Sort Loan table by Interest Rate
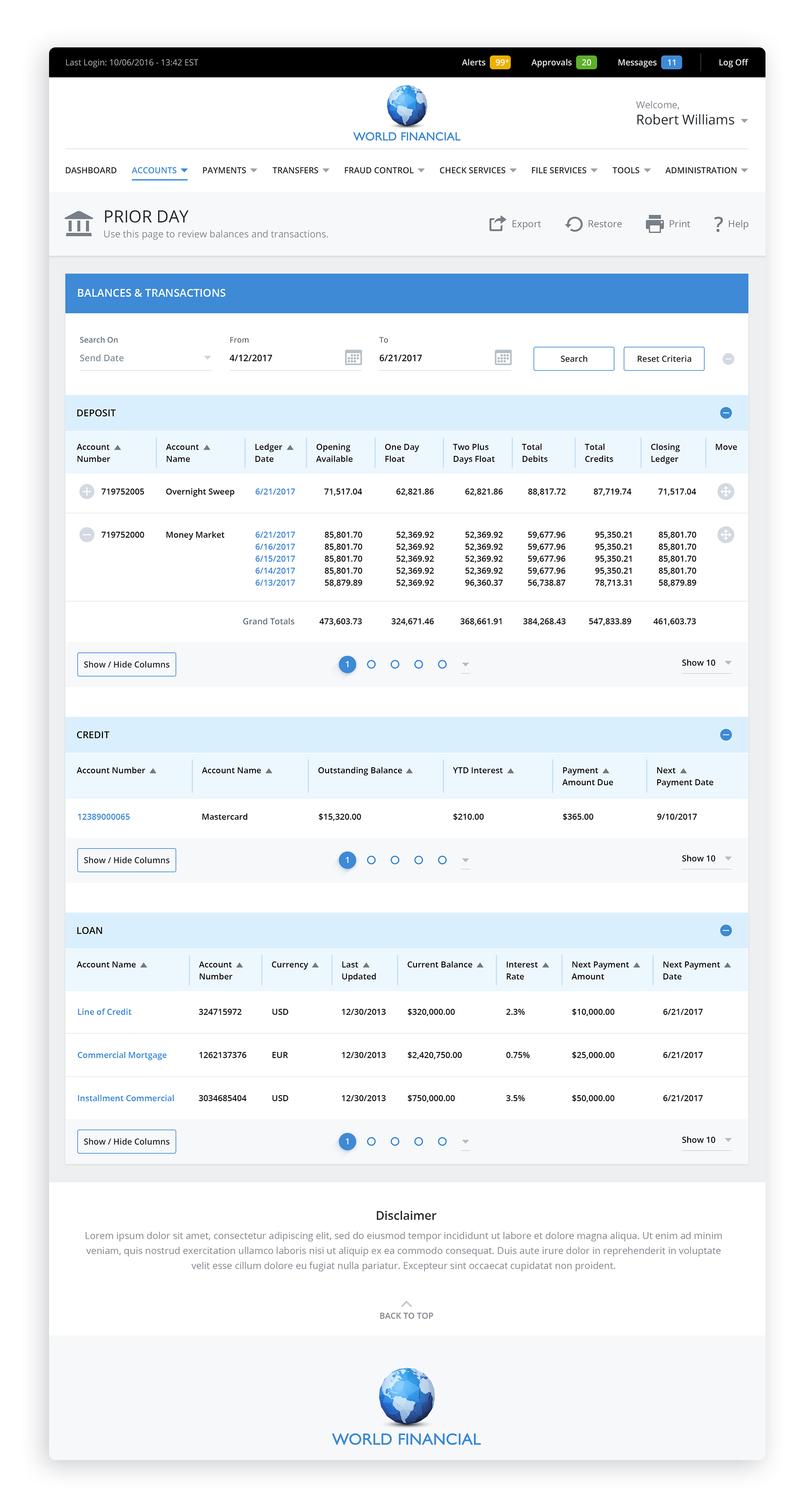Image resolution: width=812 pixels, height=1510 pixels. tap(546, 965)
